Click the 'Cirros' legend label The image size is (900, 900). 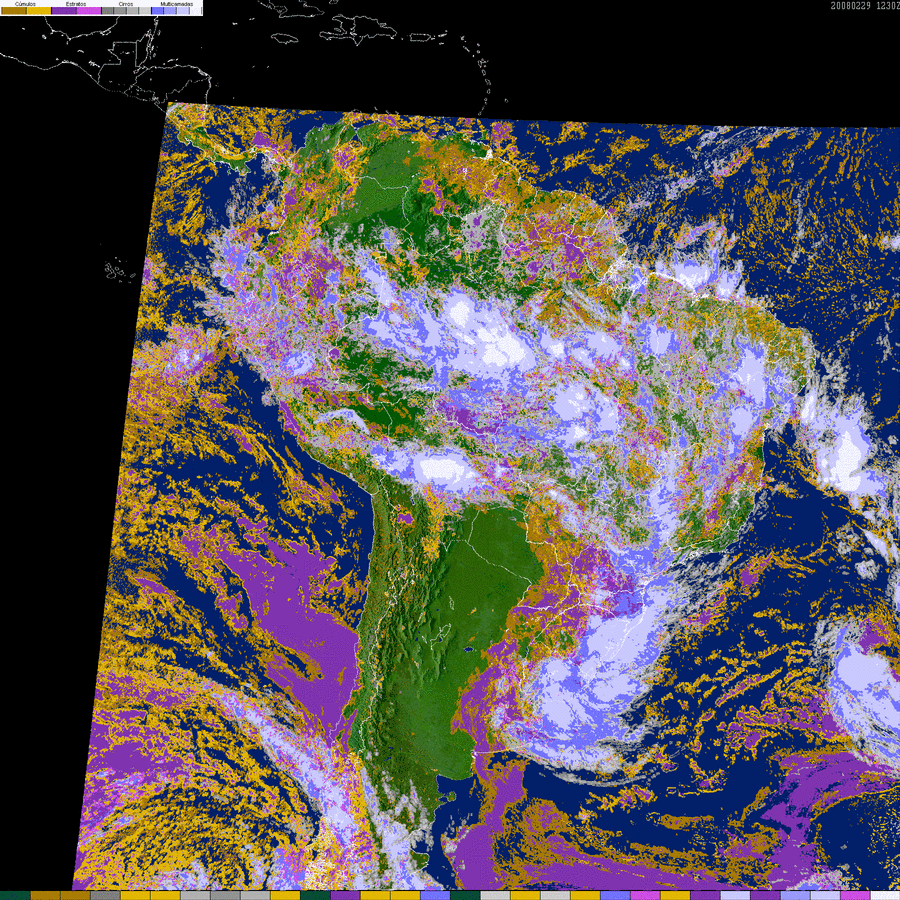(126, 4)
